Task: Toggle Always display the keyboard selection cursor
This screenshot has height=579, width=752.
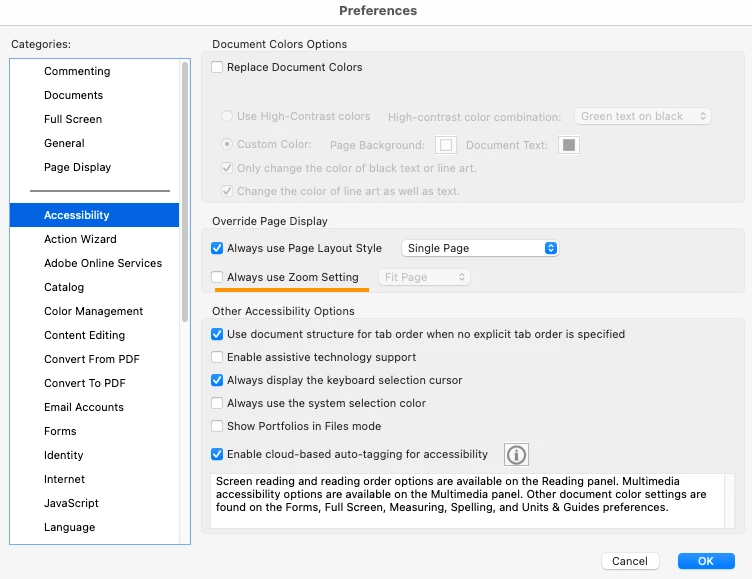Action: tap(217, 380)
